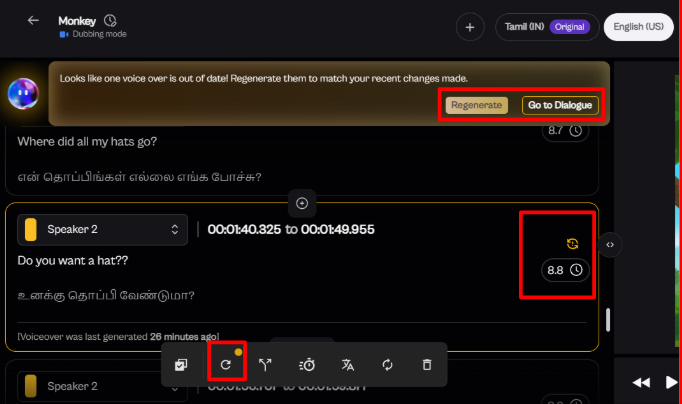Click the sync loop icon in floating toolbar
682x404 pixels.
[387, 366]
